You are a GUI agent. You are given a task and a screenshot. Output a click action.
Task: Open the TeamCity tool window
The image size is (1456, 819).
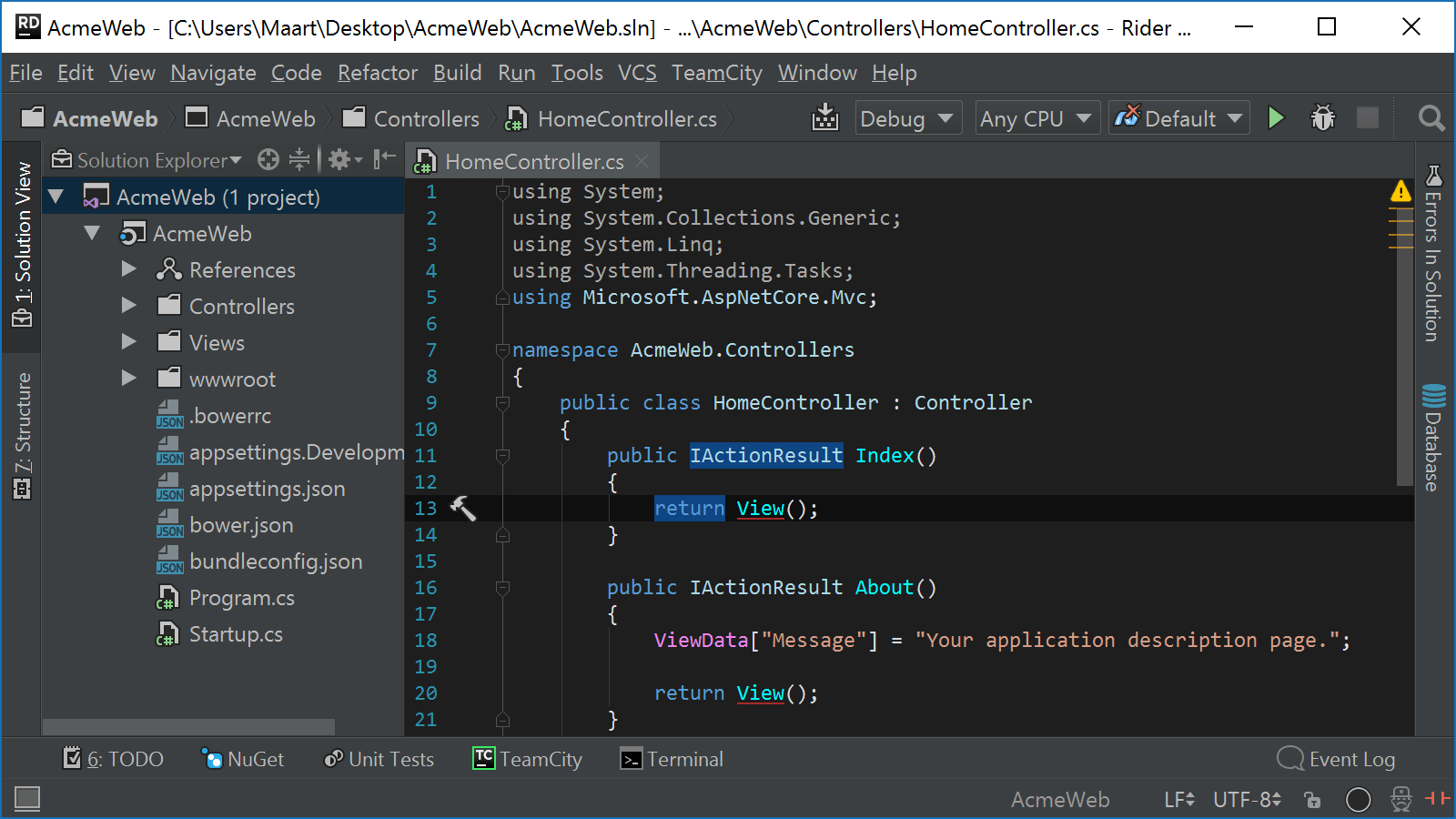click(528, 759)
